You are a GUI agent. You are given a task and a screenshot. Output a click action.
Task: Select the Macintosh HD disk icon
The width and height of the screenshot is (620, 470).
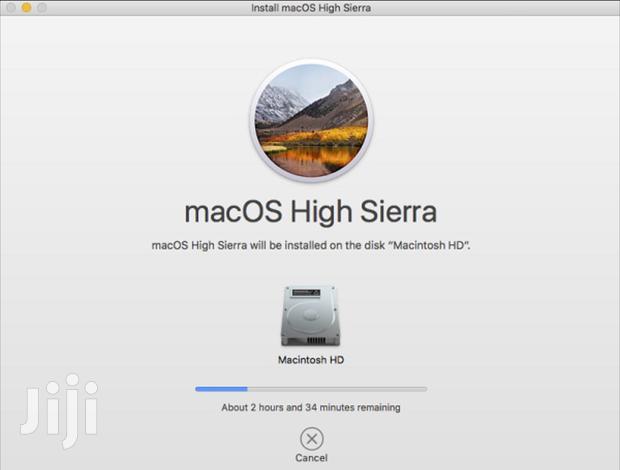(310, 315)
